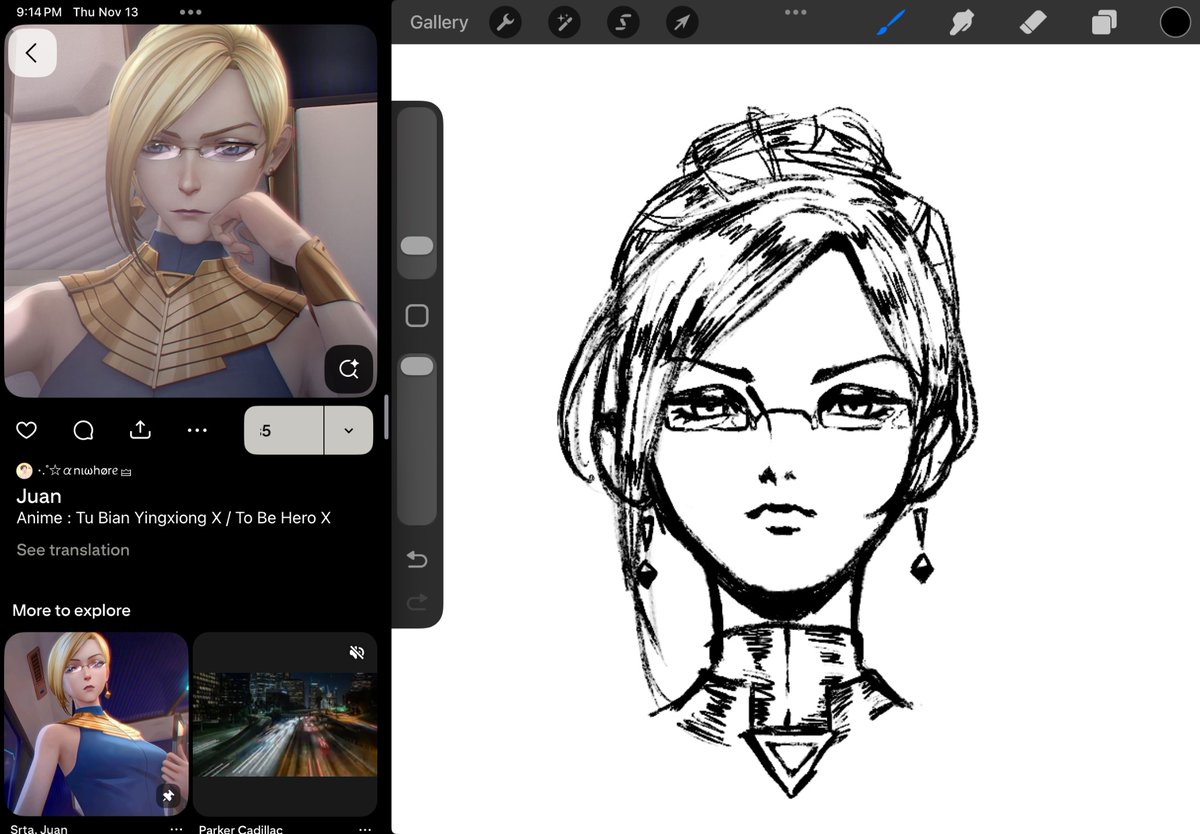Open multitasking dots above Pinterest app
The image size is (1200, 834).
click(190, 12)
